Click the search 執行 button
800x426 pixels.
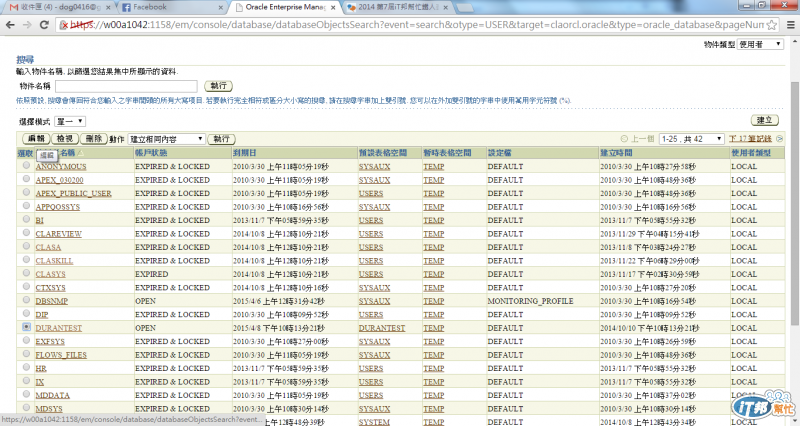(x=218, y=86)
